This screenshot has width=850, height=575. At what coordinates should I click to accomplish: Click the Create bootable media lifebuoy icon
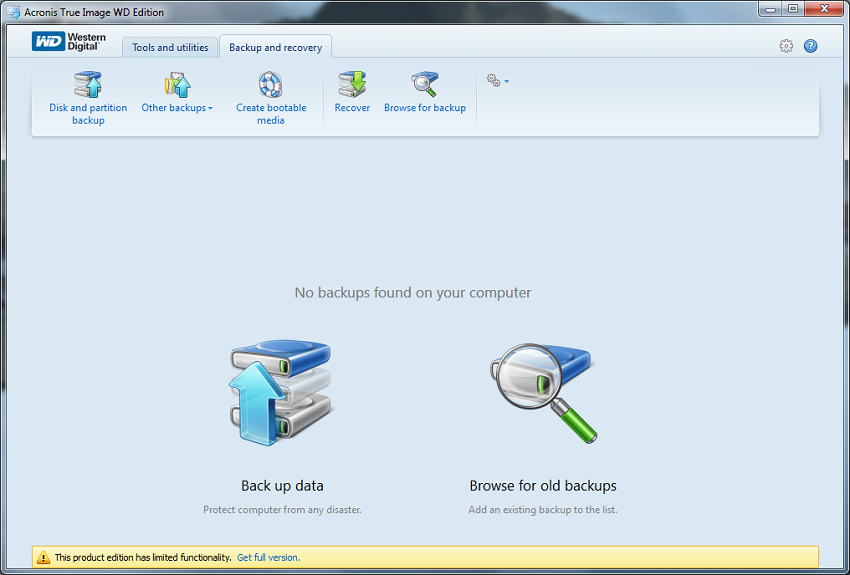(270, 85)
